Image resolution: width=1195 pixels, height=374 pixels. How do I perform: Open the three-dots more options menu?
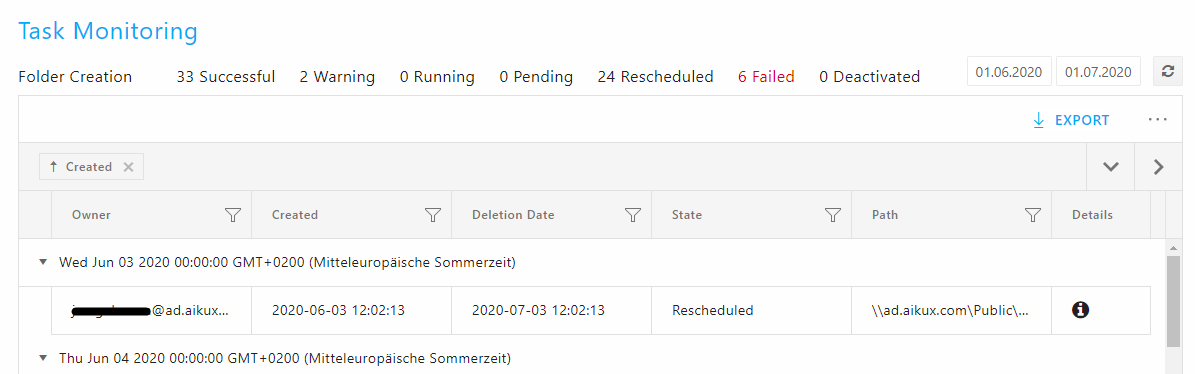click(x=1158, y=120)
